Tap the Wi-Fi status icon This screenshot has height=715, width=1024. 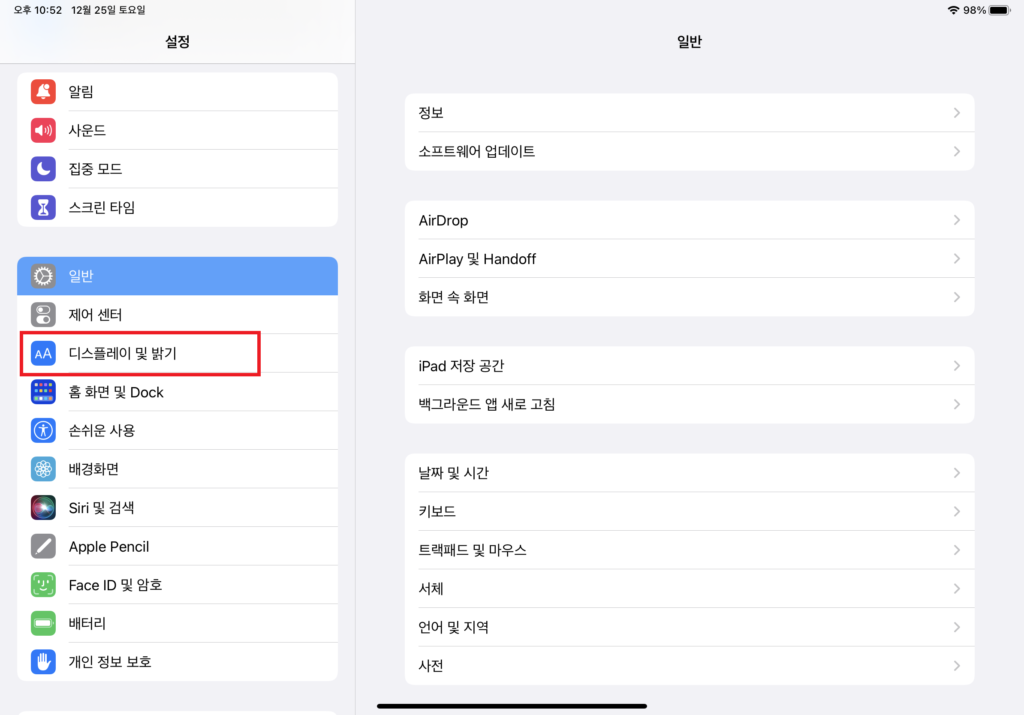pos(953,10)
